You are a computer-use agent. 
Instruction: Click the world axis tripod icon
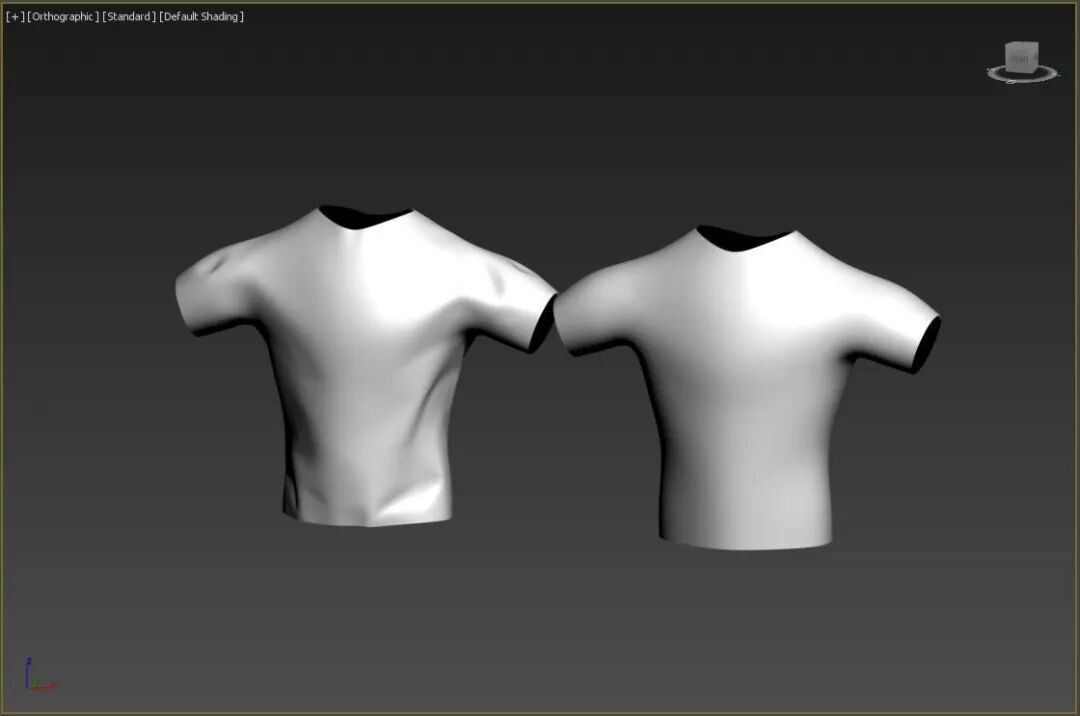(x=40, y=675)
